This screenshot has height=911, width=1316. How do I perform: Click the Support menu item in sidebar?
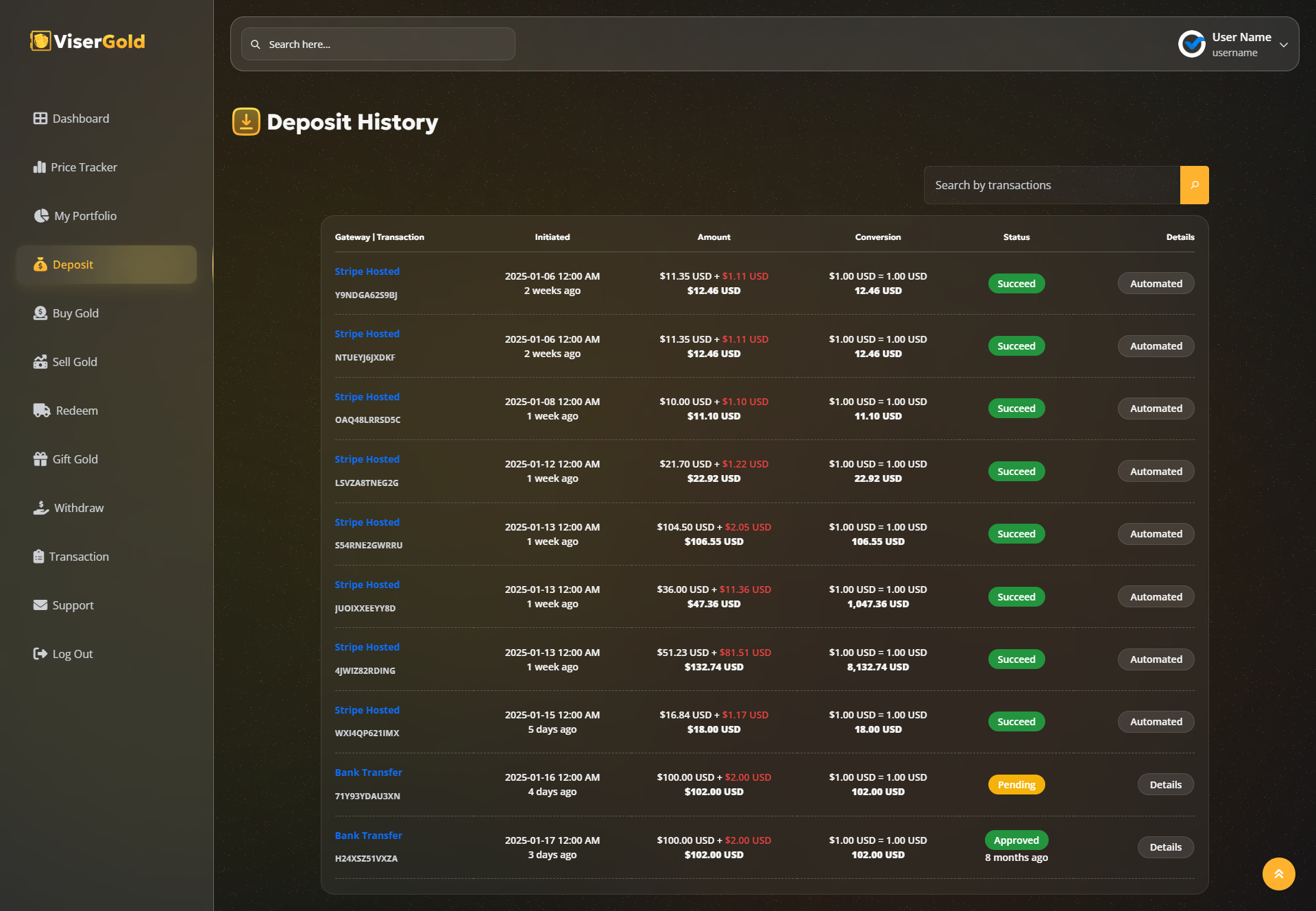tap(73, 604)
